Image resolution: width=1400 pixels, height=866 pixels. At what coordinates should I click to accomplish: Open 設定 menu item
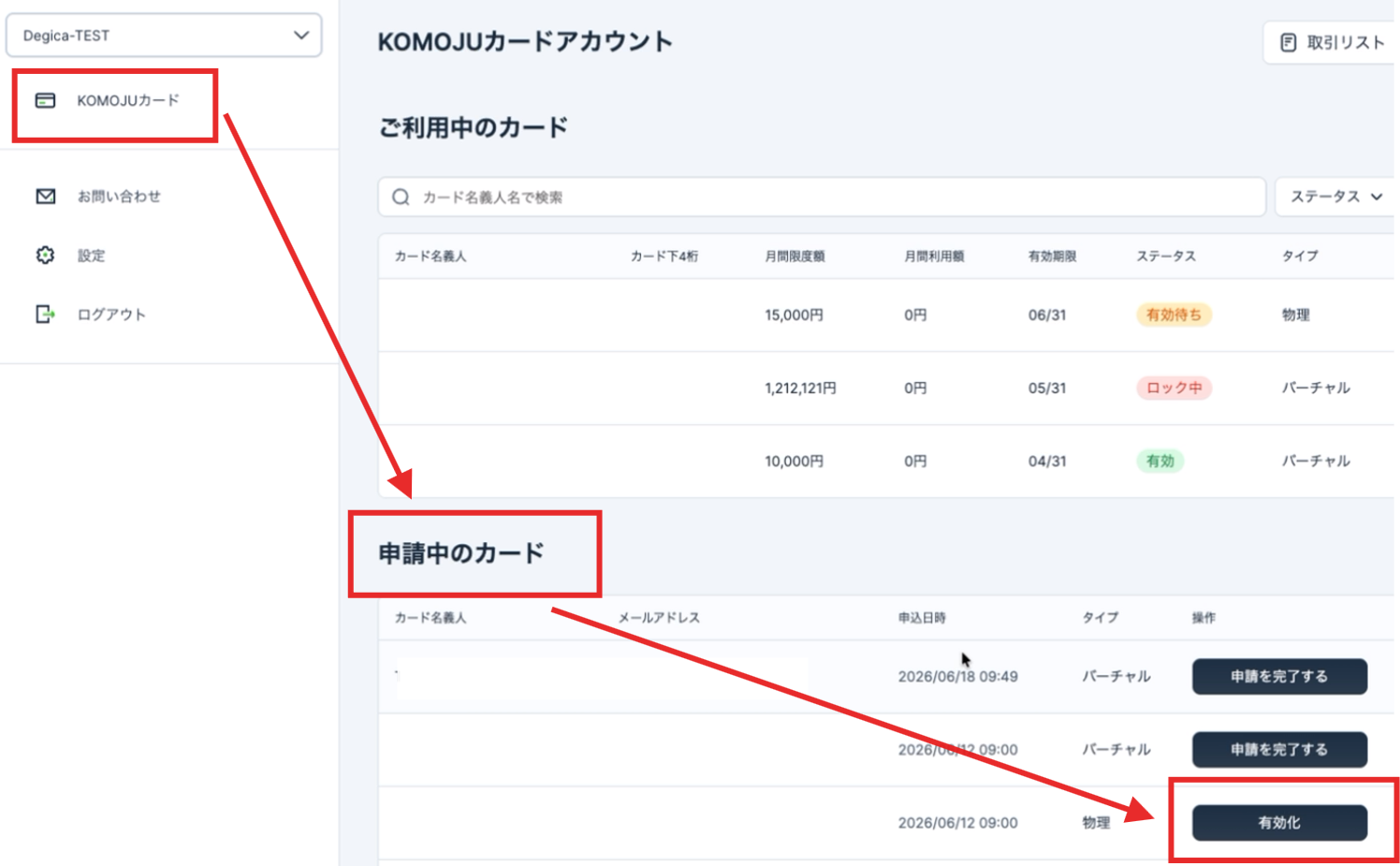pos(91,255)
